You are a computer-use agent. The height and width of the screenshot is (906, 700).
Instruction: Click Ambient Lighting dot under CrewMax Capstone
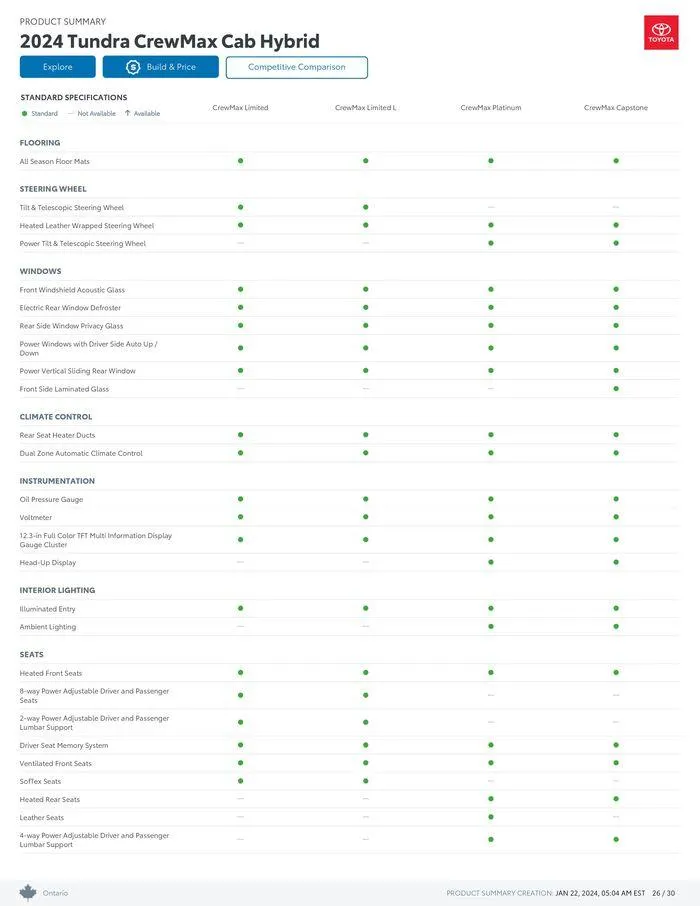click(616, 627)
